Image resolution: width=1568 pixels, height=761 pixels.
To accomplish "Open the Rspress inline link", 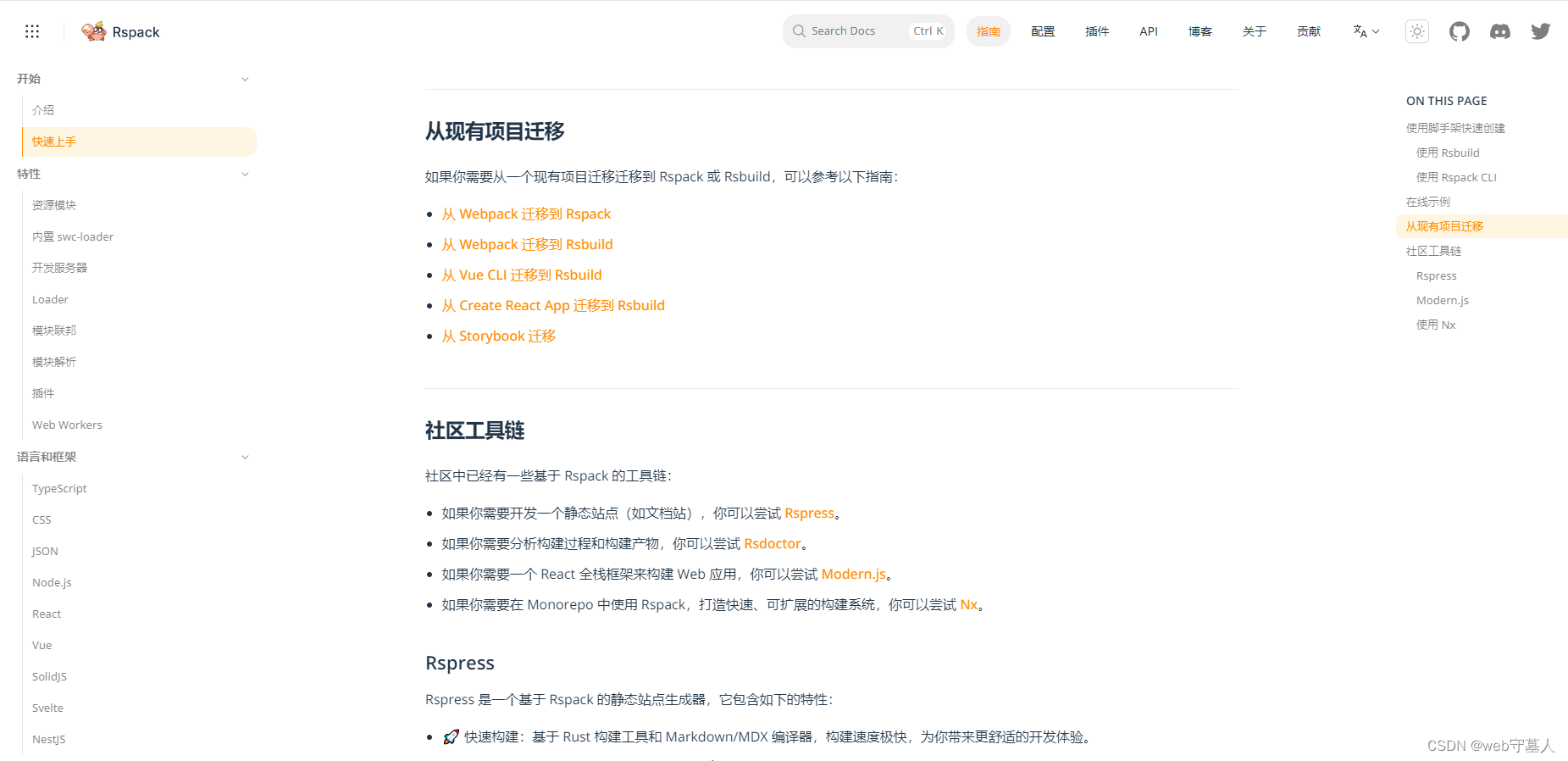I will click(809, 513).
